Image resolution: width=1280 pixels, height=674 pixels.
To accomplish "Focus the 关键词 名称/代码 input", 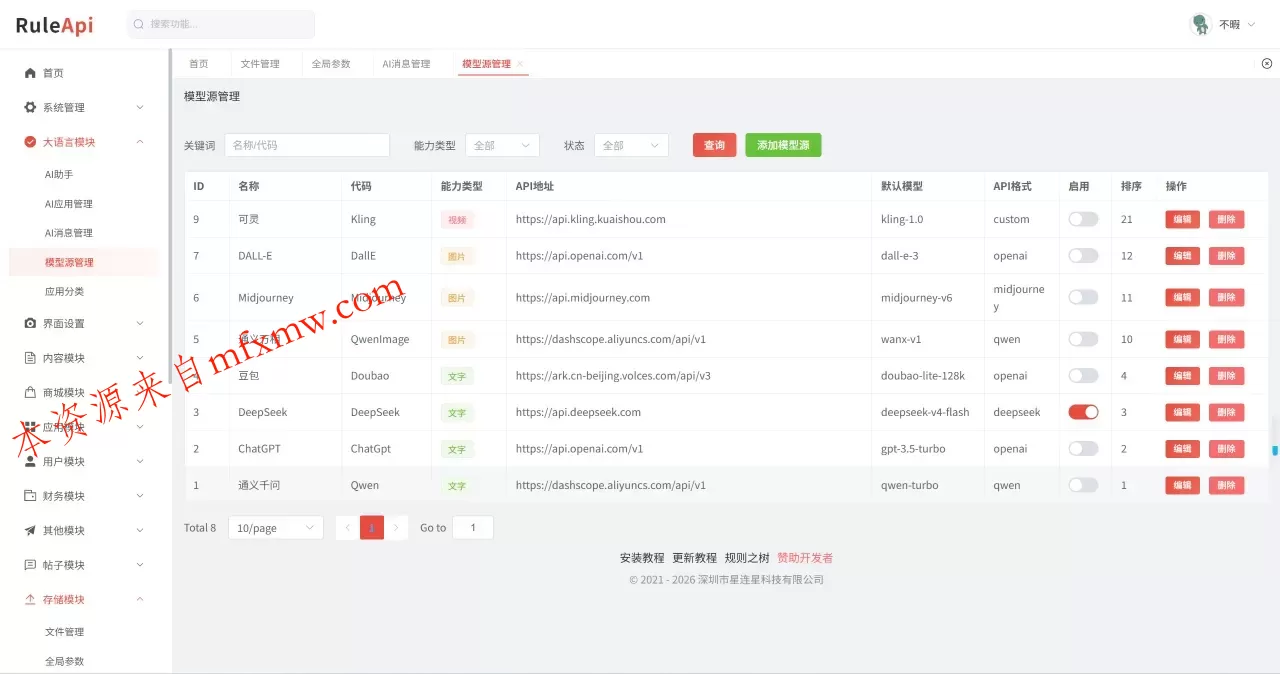I will 307,145.
